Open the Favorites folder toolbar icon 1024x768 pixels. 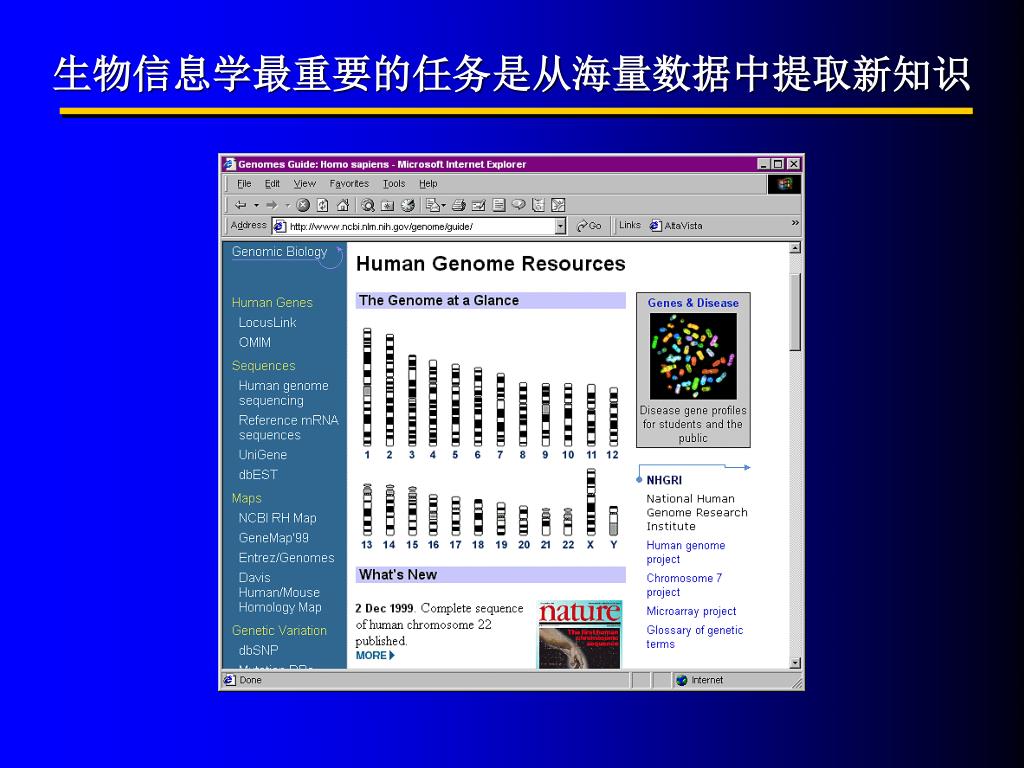[x=387, y=205]
